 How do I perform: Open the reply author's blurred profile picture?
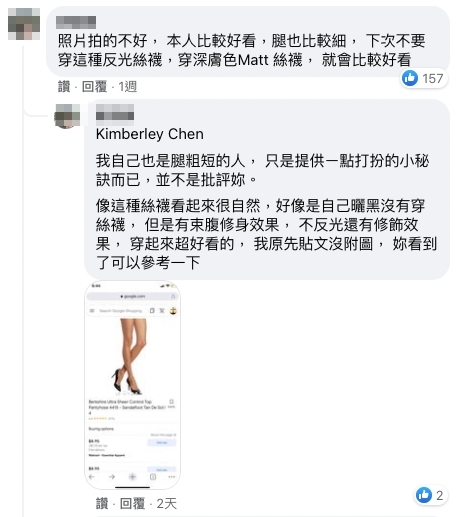[67, 116]
